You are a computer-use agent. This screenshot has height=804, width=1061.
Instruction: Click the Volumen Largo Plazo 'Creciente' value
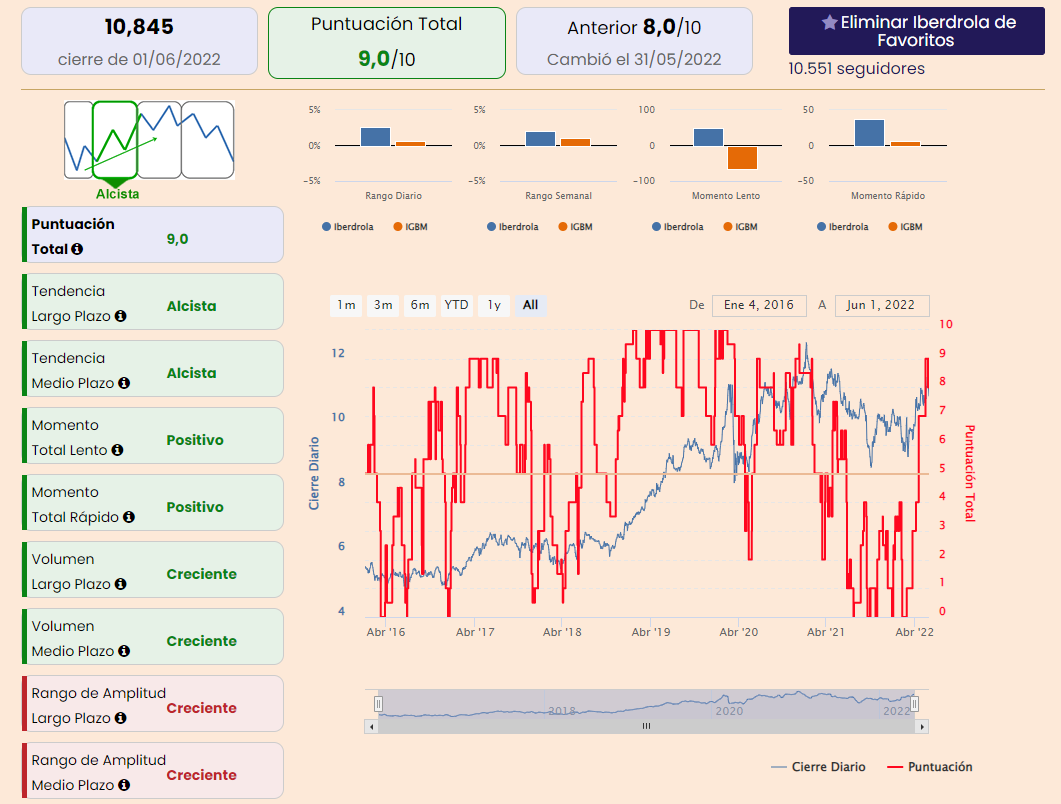pos(202,574)
